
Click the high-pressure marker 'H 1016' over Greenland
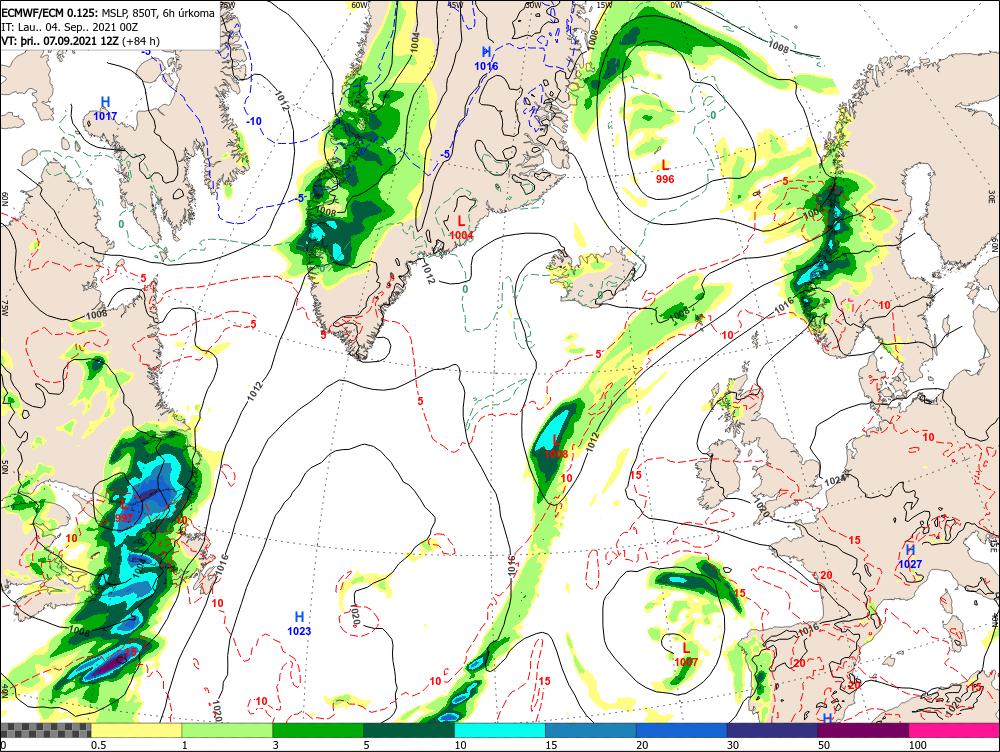point(486,59)
